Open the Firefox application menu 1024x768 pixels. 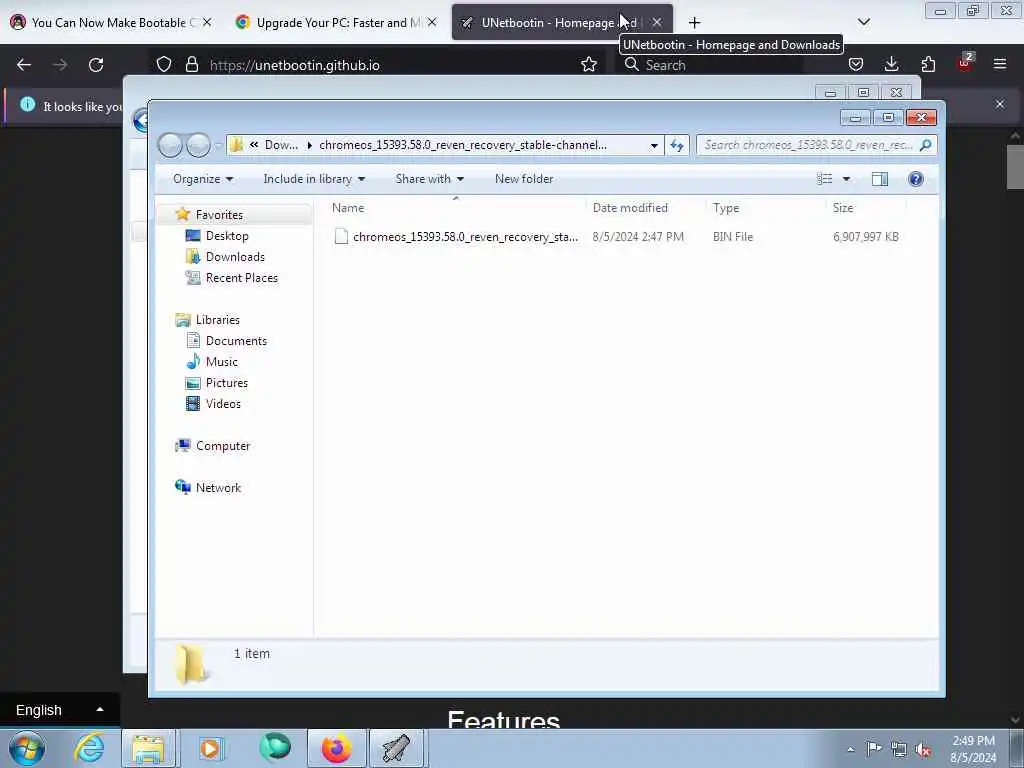(999, 64)
